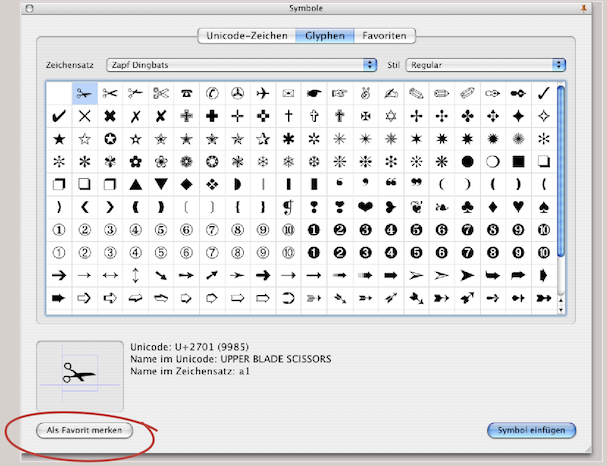Select the highlighted upper blade scissors glyph

pyautogui.click(x=84, y=93)
